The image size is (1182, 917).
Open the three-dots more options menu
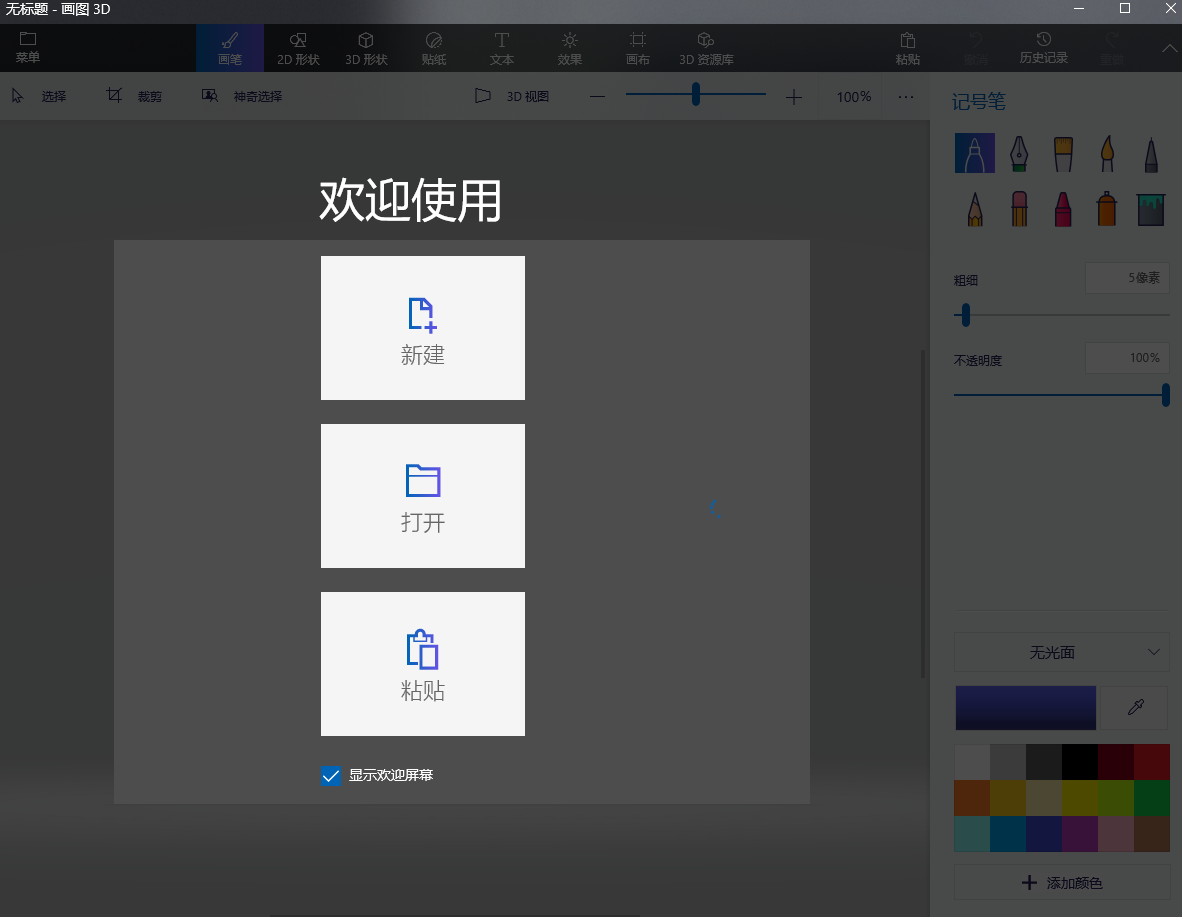(x=906, y=97)
